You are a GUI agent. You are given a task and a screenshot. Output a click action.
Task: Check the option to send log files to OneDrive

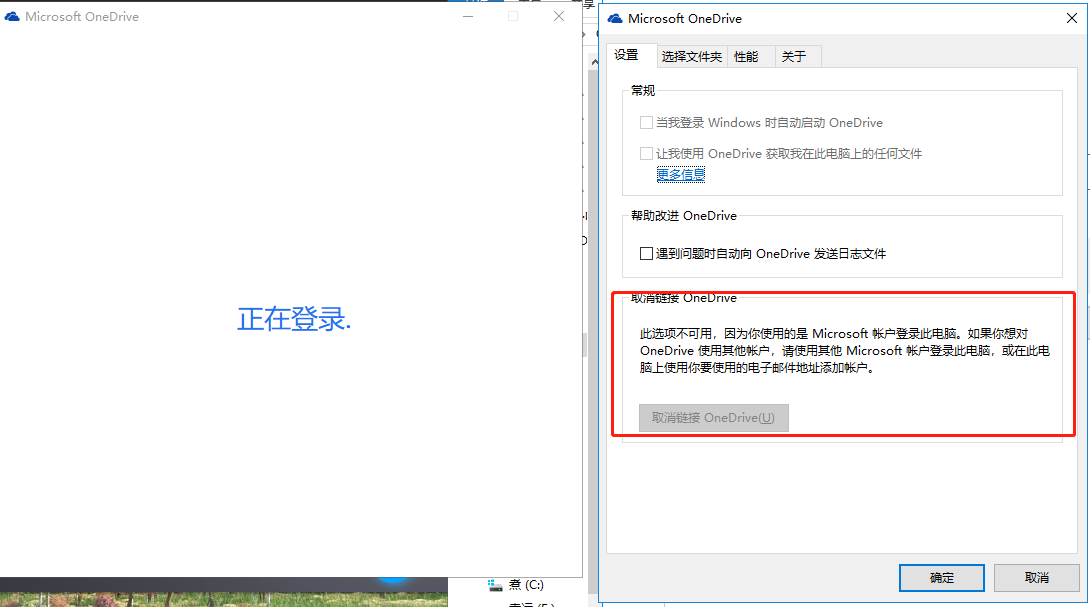[646, 254]
